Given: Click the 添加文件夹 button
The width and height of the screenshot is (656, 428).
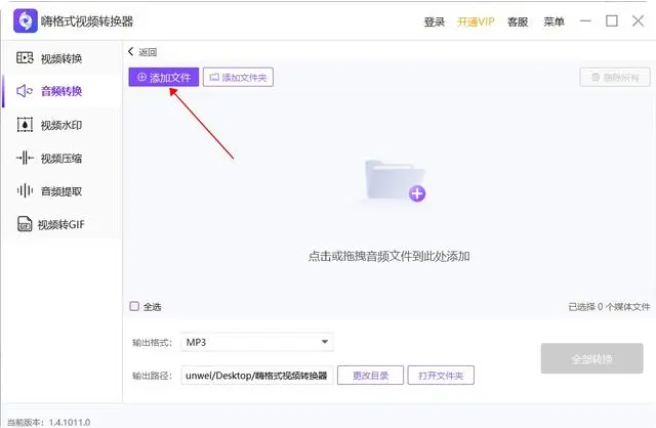Looking at the screenshot, I should click(x=238, y=77).
